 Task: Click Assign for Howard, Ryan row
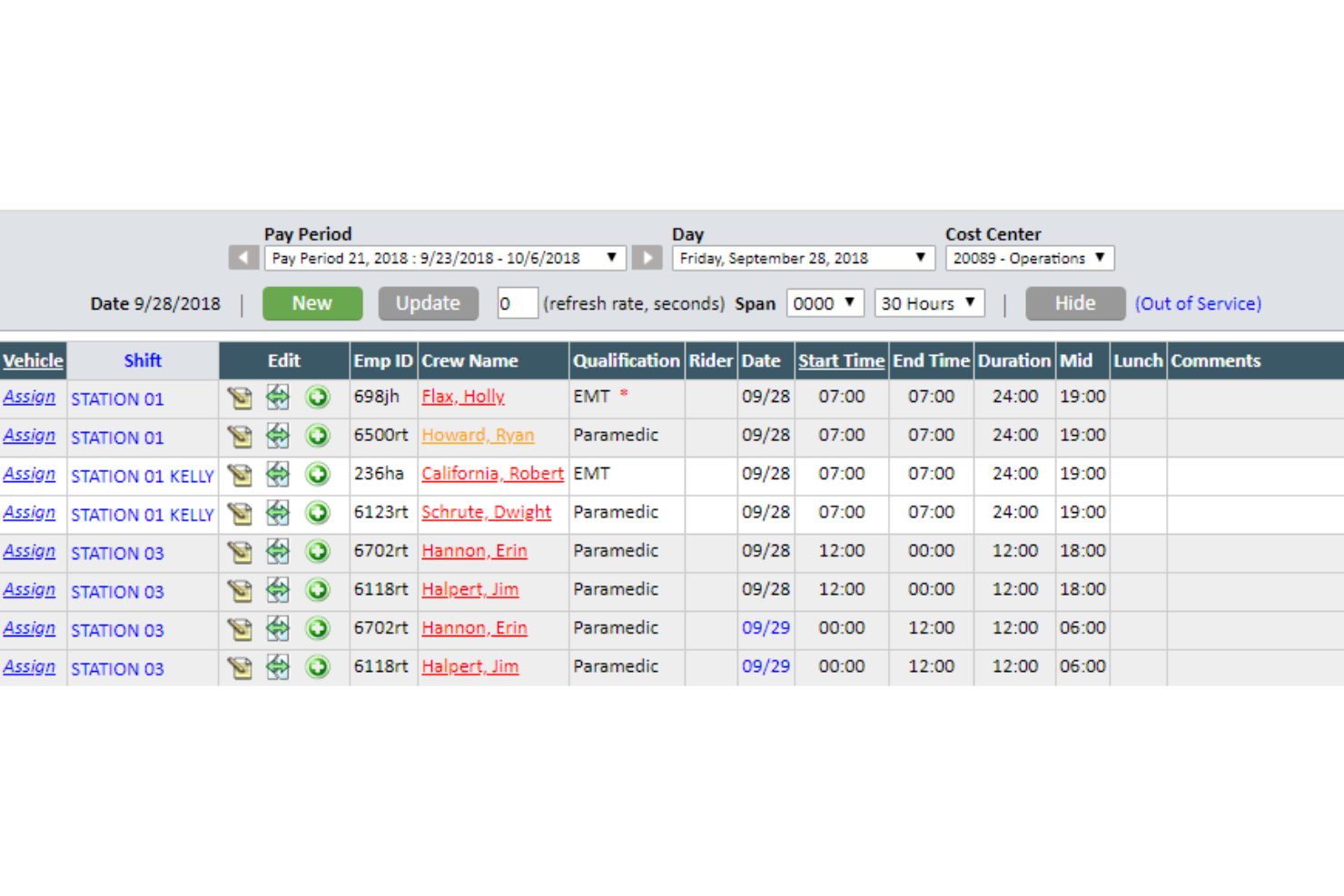(x=29, y=436)
